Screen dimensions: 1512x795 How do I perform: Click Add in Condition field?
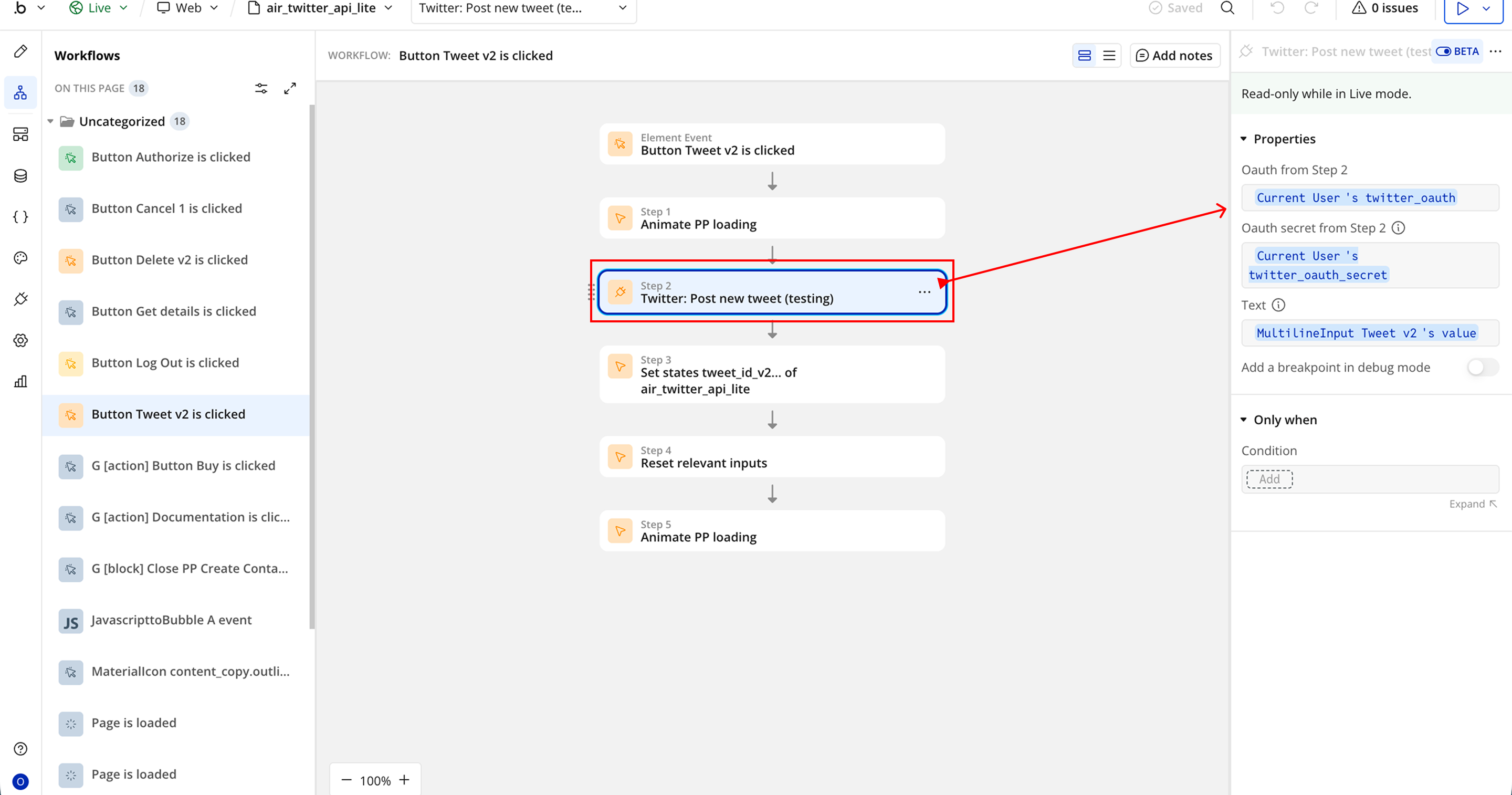tap(1269, 479)
